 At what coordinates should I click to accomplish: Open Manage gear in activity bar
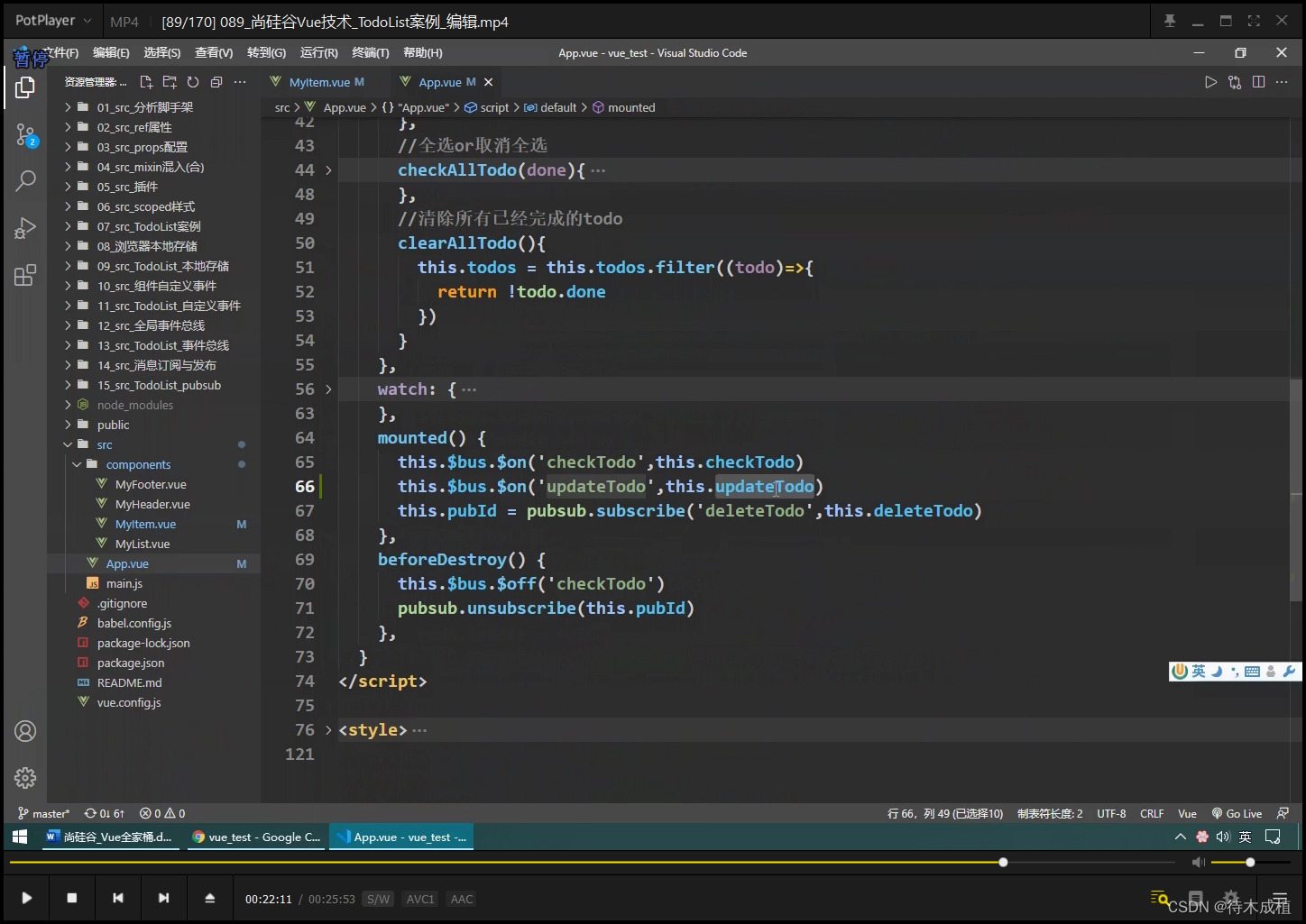(x=25, y=777)
